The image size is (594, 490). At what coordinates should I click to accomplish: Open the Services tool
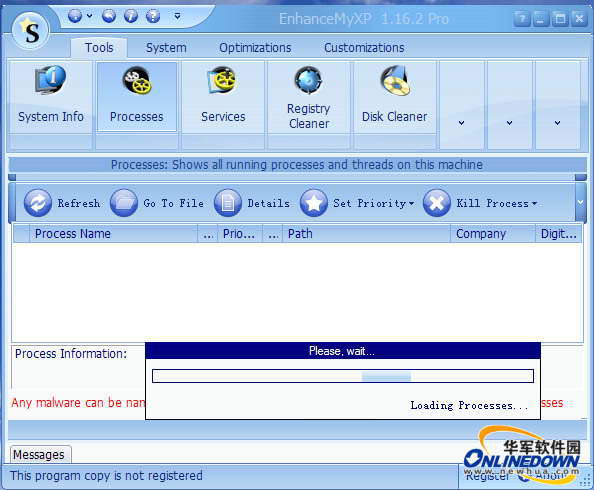tap(223, 98)
